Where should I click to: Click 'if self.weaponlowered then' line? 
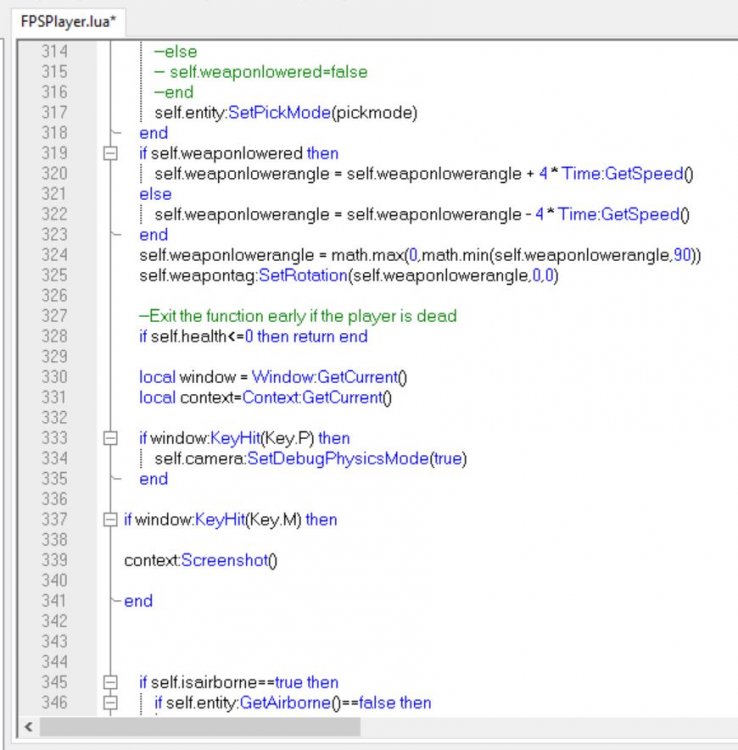239,154
